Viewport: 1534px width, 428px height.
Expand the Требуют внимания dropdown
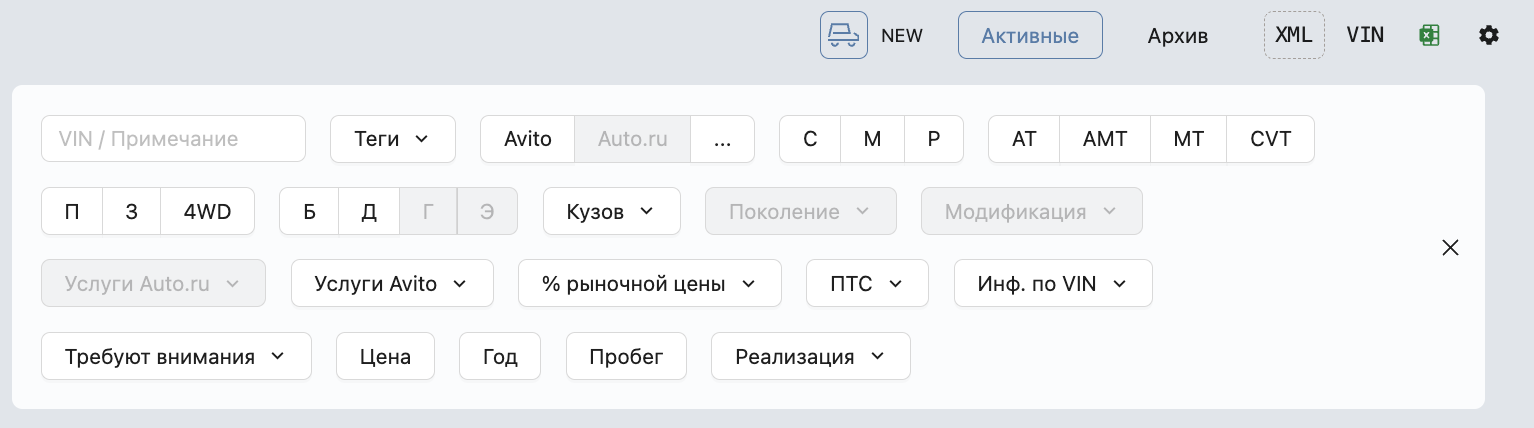[x=175, y=357]
